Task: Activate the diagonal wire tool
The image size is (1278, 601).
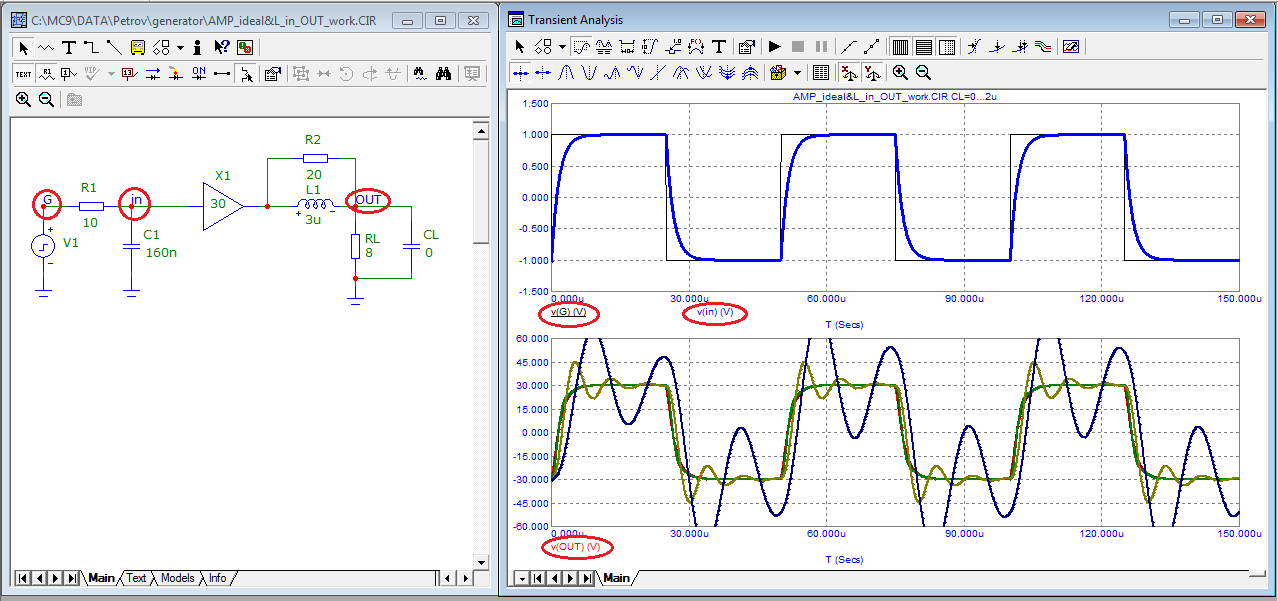Action: 114,47
